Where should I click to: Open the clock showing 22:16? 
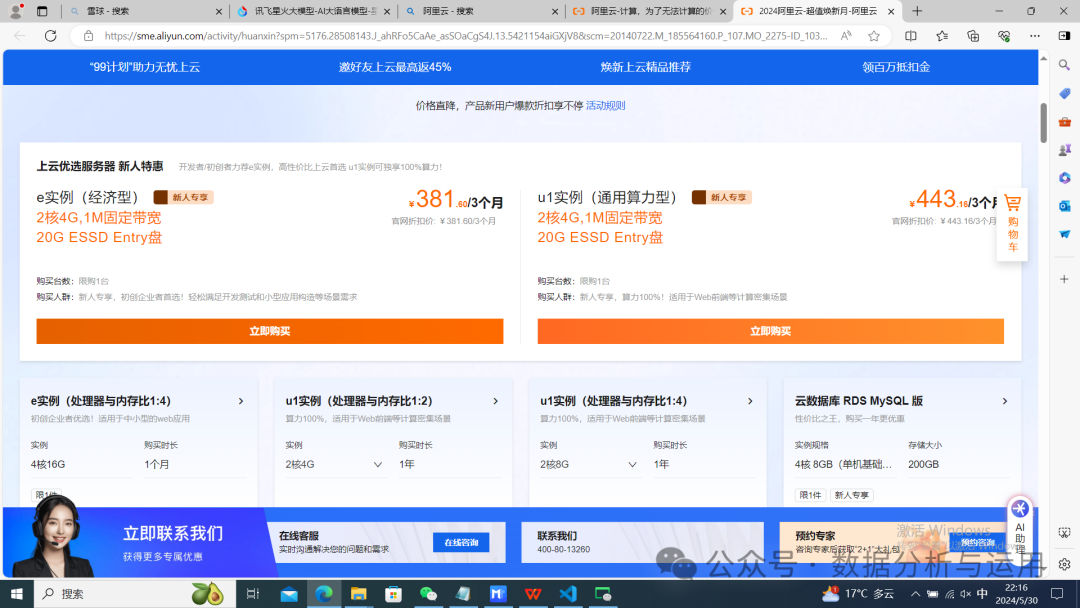point(1017,594)
